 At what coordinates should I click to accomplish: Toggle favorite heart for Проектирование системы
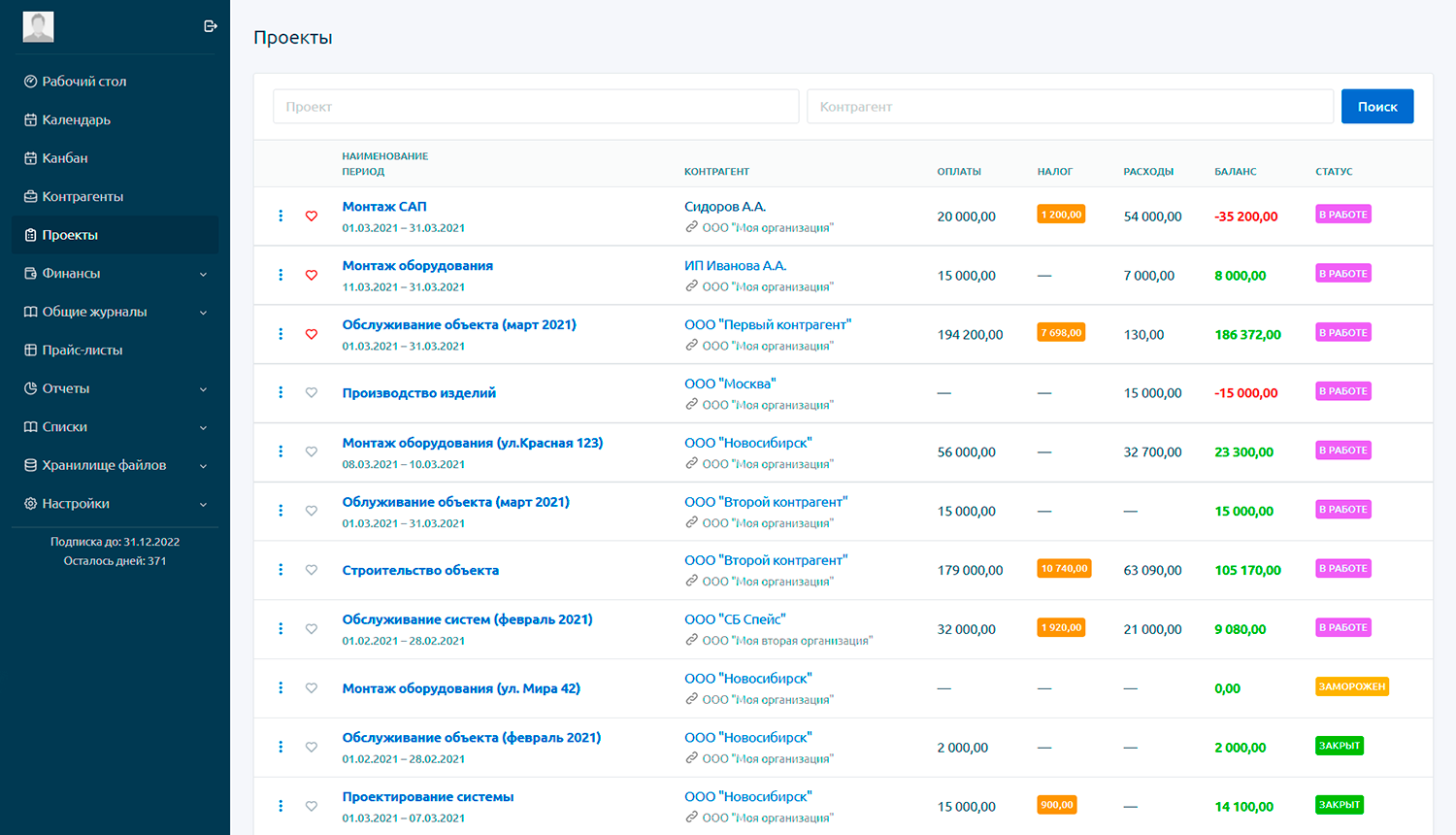click(x=312, y=806)
